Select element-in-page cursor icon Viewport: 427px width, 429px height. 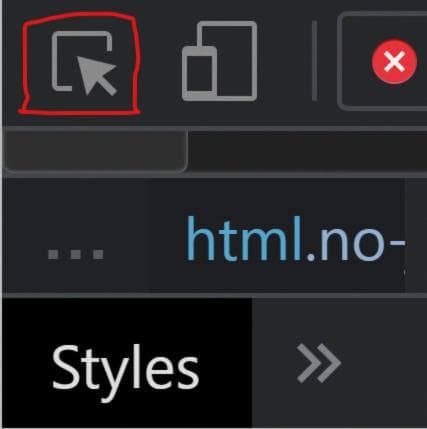[x=84, y=62]
